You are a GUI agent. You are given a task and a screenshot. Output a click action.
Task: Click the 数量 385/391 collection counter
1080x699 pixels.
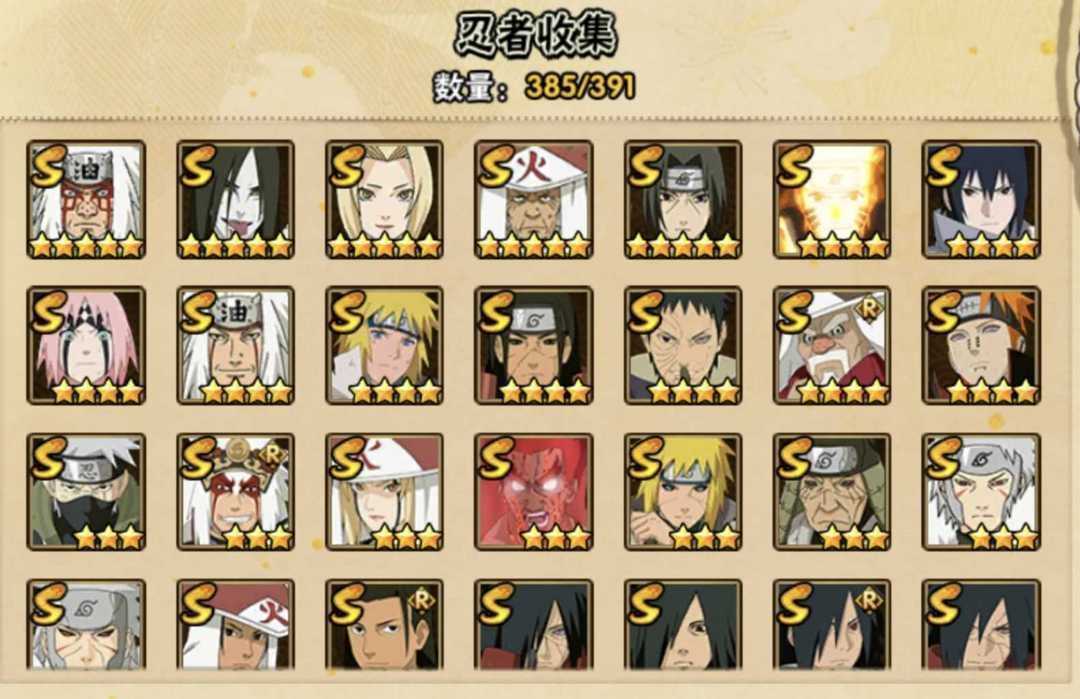click(x=534, y=87)
